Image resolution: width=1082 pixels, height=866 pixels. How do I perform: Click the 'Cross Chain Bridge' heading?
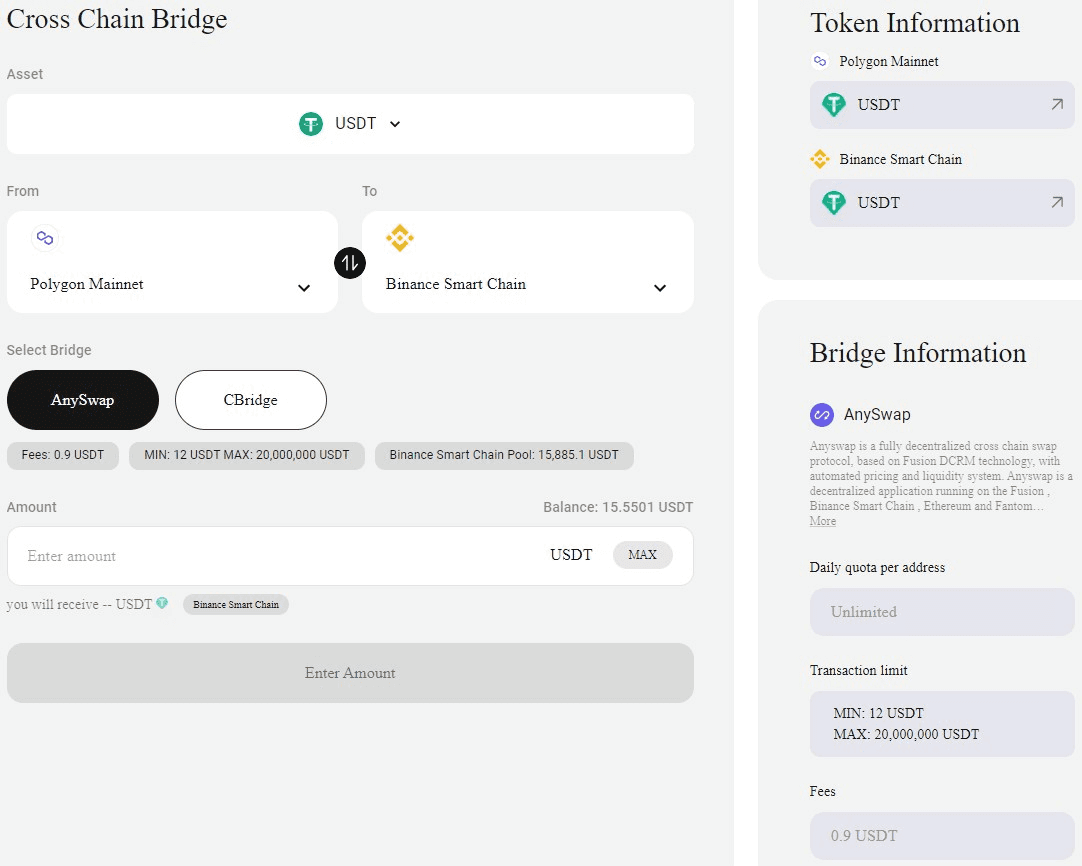(117, 19)
